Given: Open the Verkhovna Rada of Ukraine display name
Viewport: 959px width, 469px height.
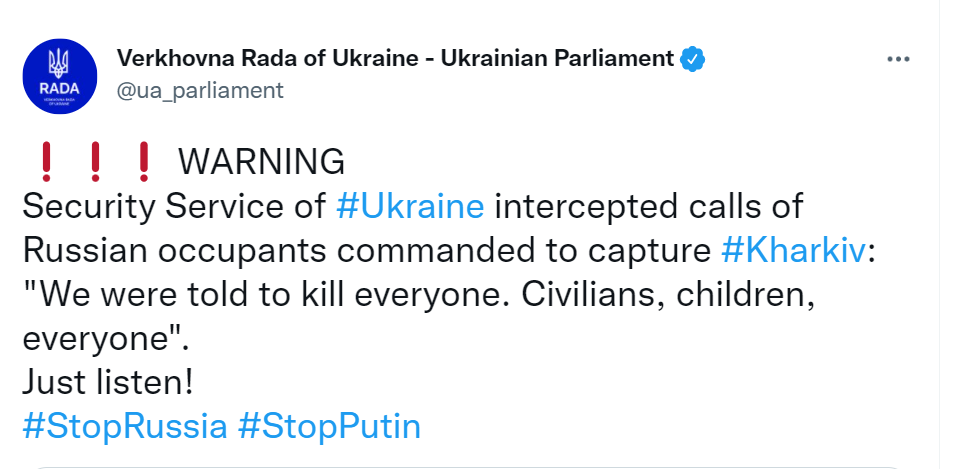Looking at the screenshot, I should [x=396, y=58].
